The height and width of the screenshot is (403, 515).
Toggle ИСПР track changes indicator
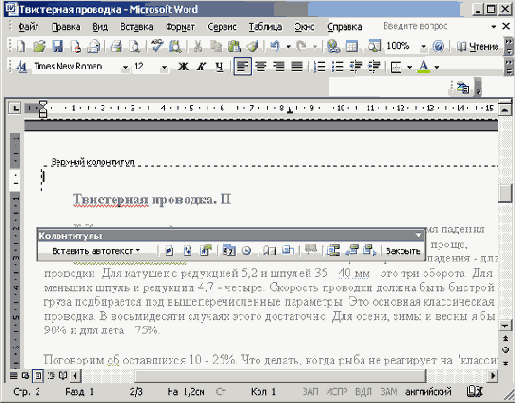336,391
